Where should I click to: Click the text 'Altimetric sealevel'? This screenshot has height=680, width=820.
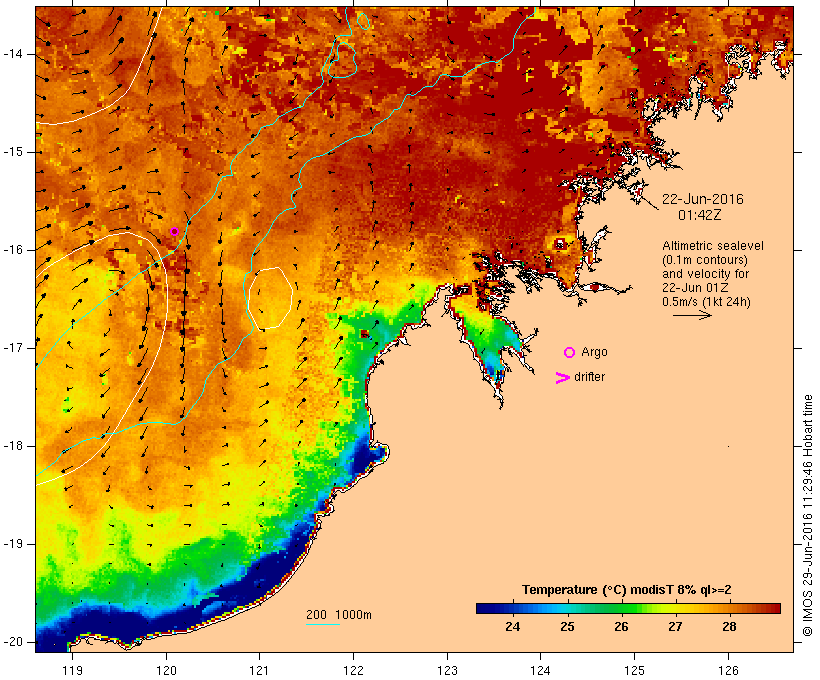(x=713, y=246)
